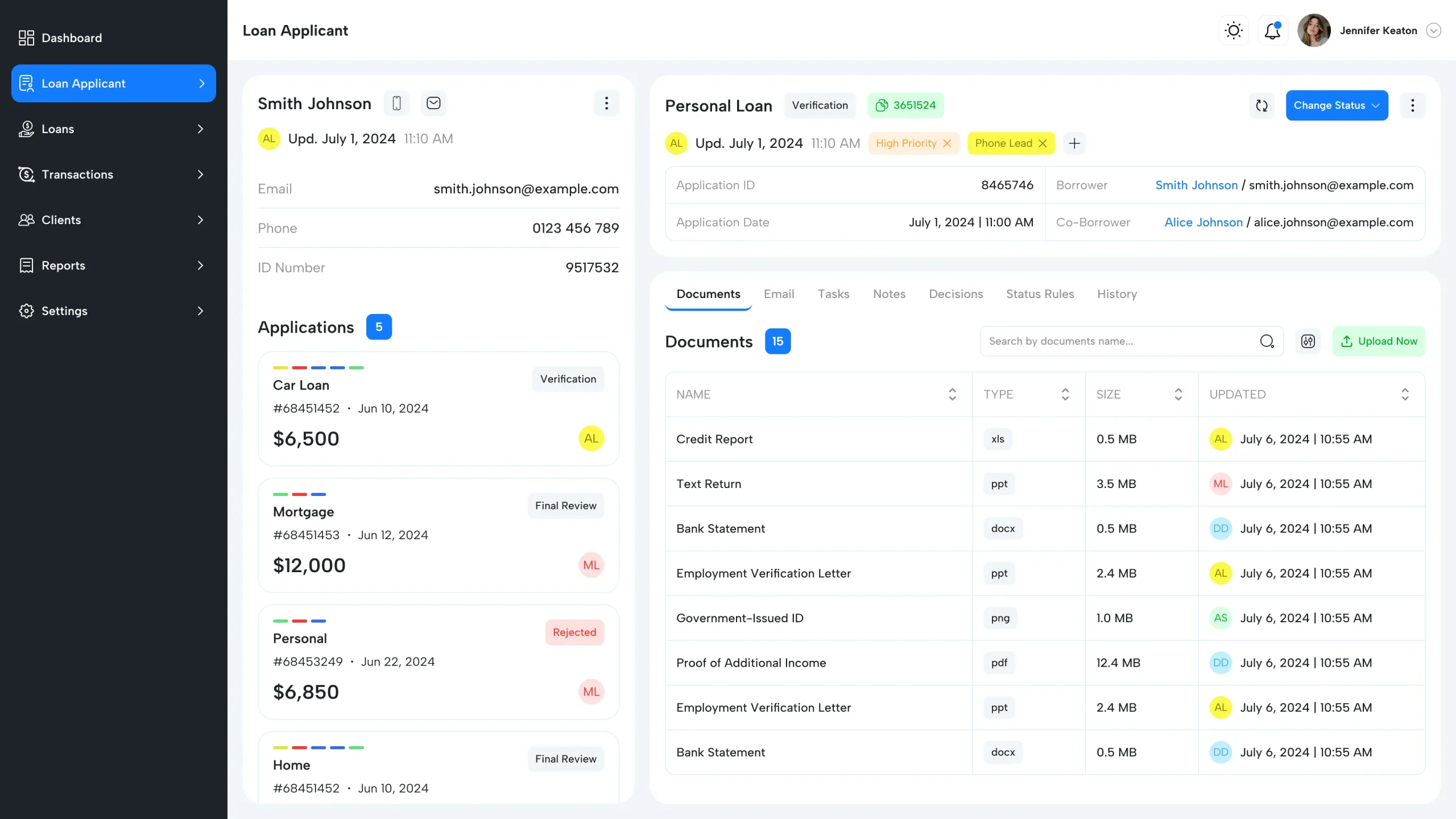The image size is (1456, 819).
Task: Sort documents by the Size column
Action: [1178, 394]
